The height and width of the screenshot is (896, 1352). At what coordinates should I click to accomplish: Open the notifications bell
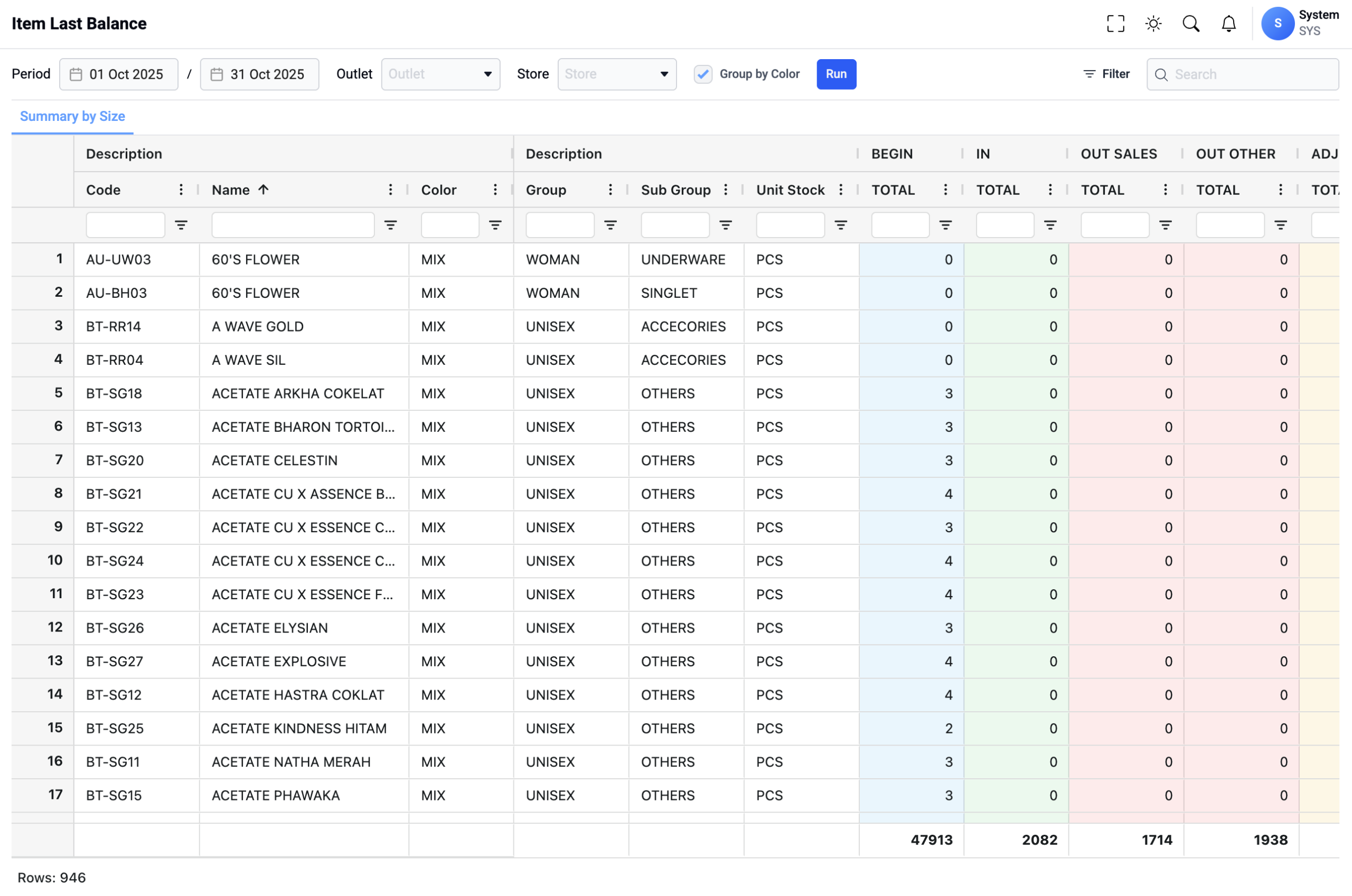coord(1228,23)
